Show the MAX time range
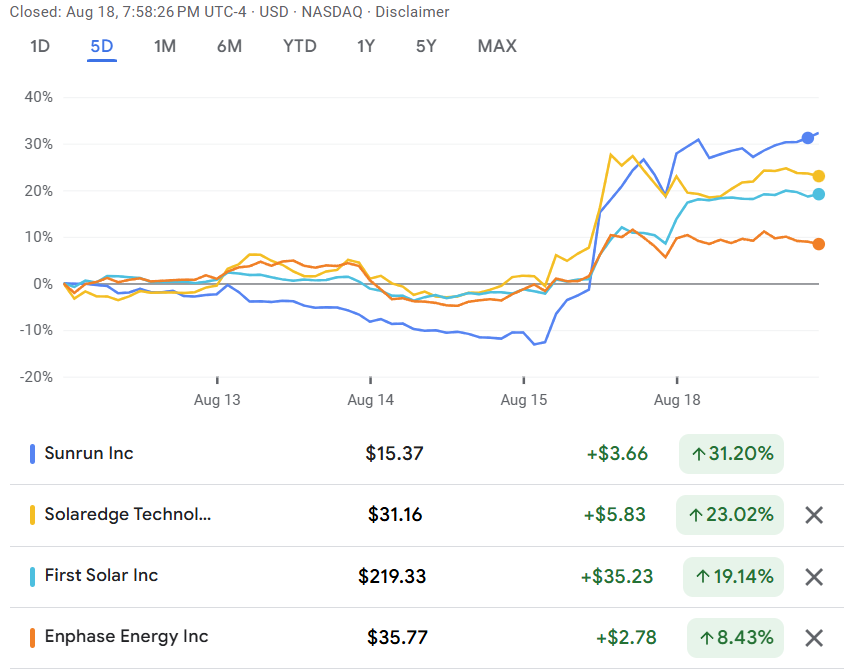862x669 pixels. tap(497, 46)
